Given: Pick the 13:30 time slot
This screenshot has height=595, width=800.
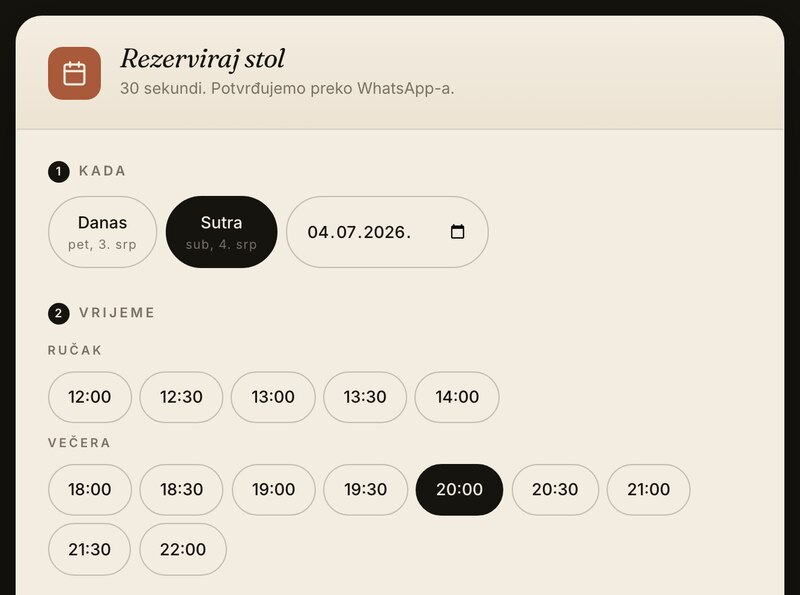Looking at the screenshot, I should 365,397.
